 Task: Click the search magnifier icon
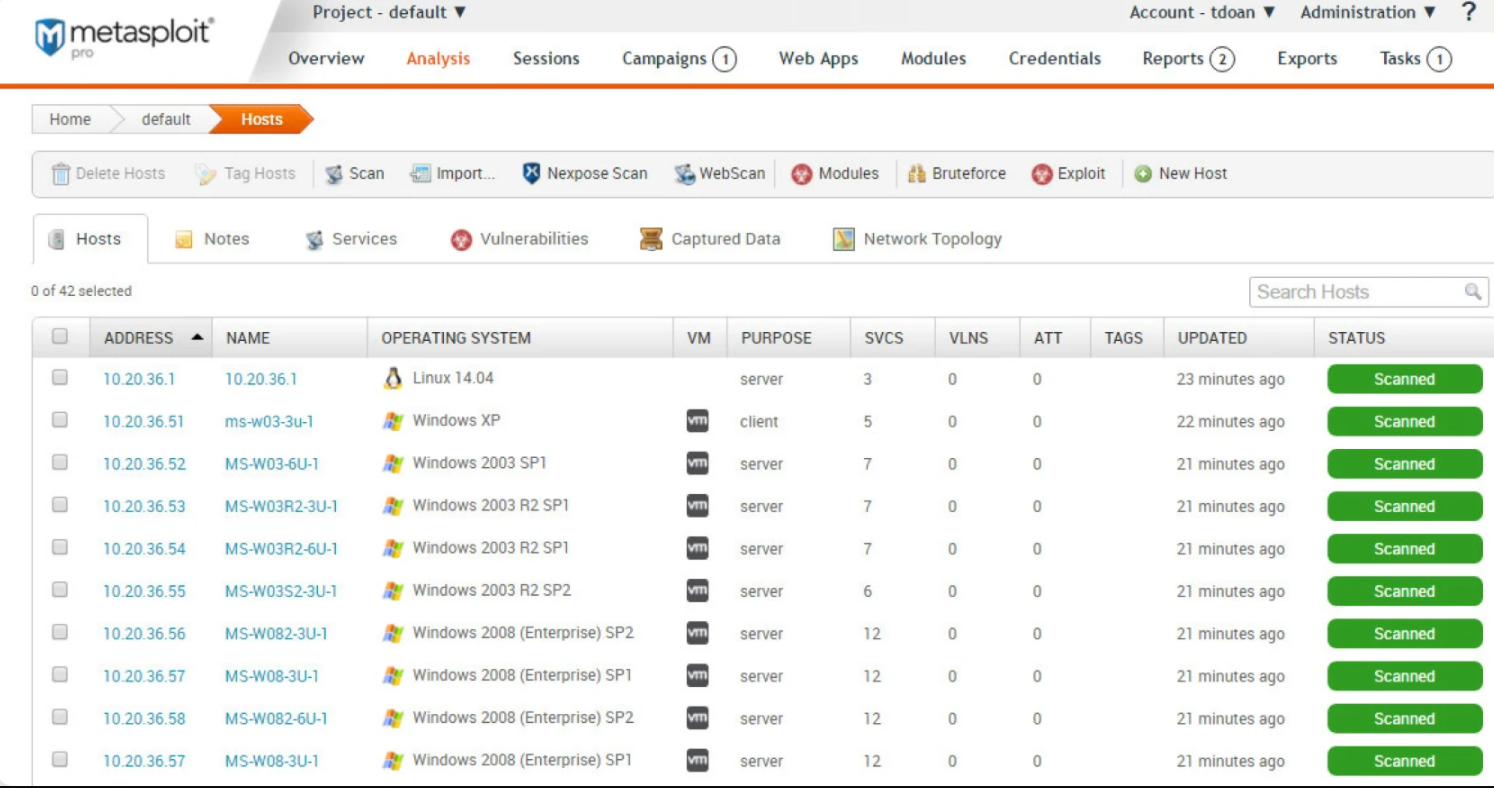tap(1473, 291)
